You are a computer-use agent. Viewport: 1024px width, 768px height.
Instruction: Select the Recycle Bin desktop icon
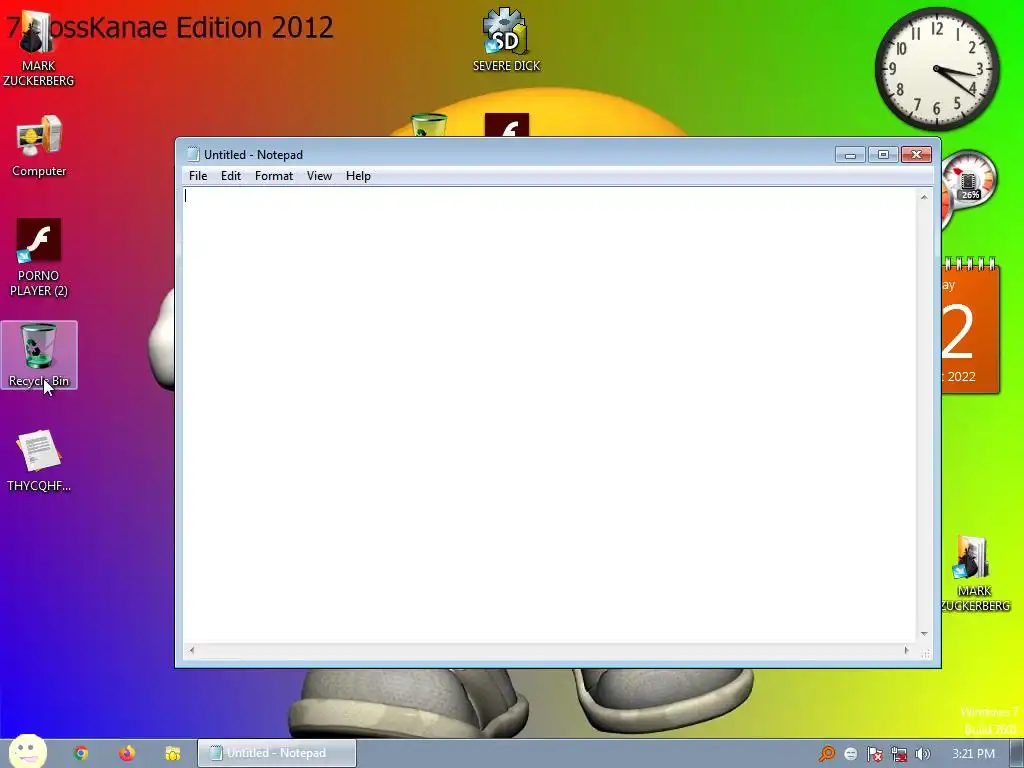click(x=39, y=355)
